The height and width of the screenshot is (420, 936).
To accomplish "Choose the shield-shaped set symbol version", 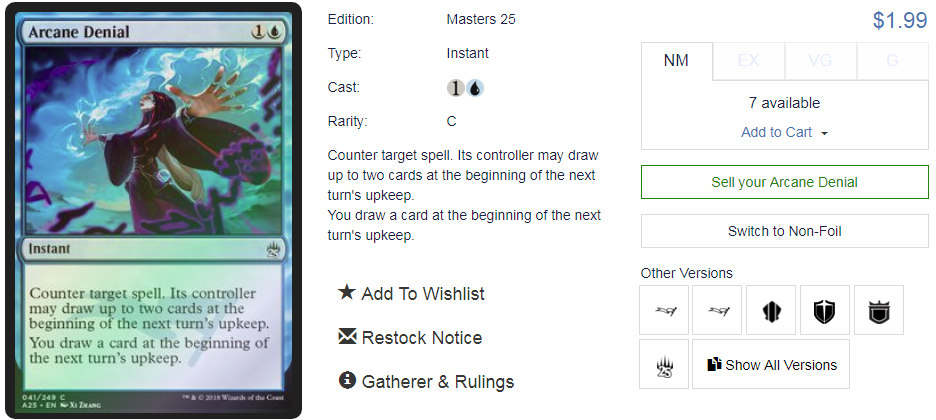I will 824,310.
